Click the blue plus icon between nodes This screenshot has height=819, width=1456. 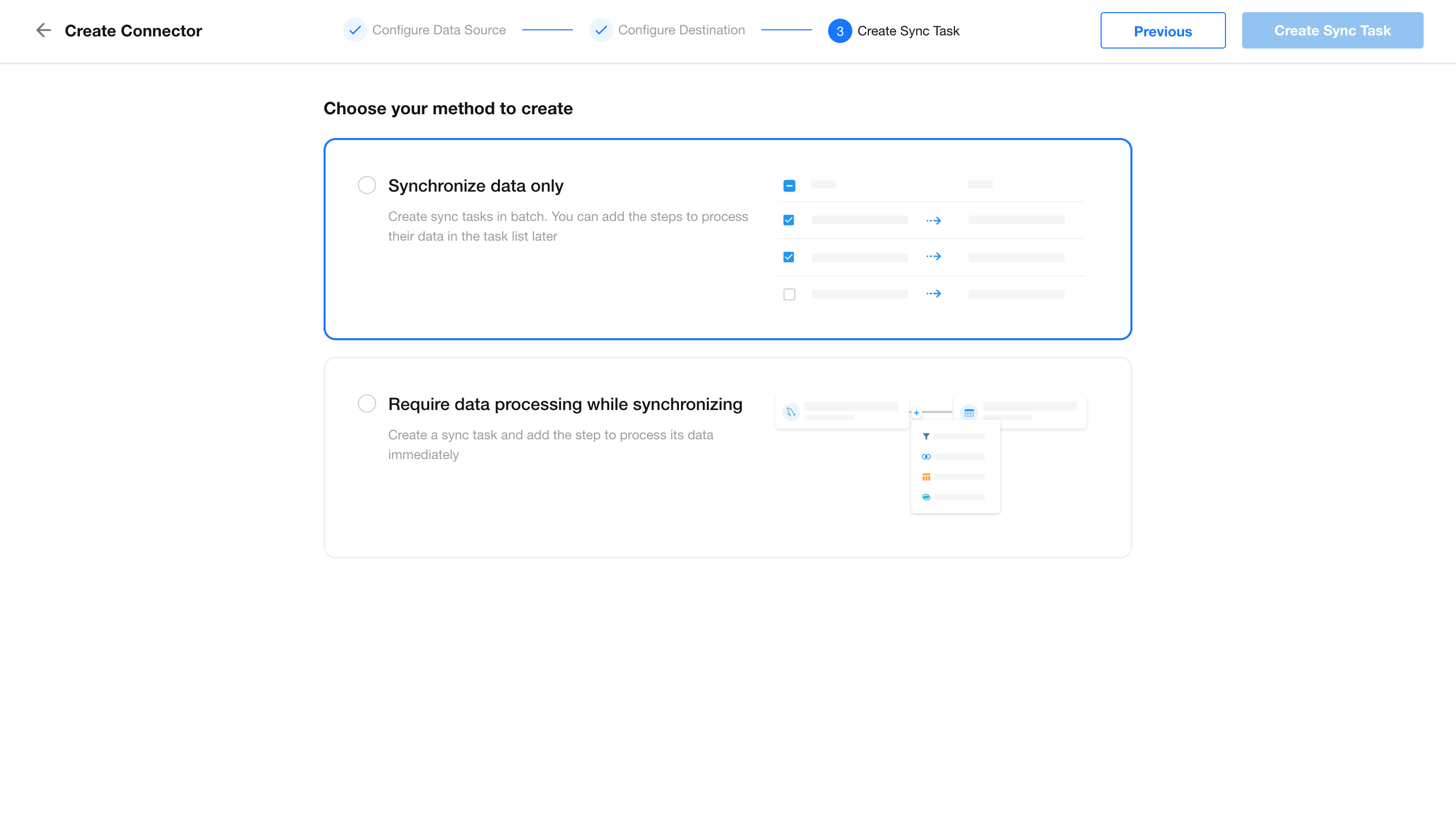[x=916, y=413]
